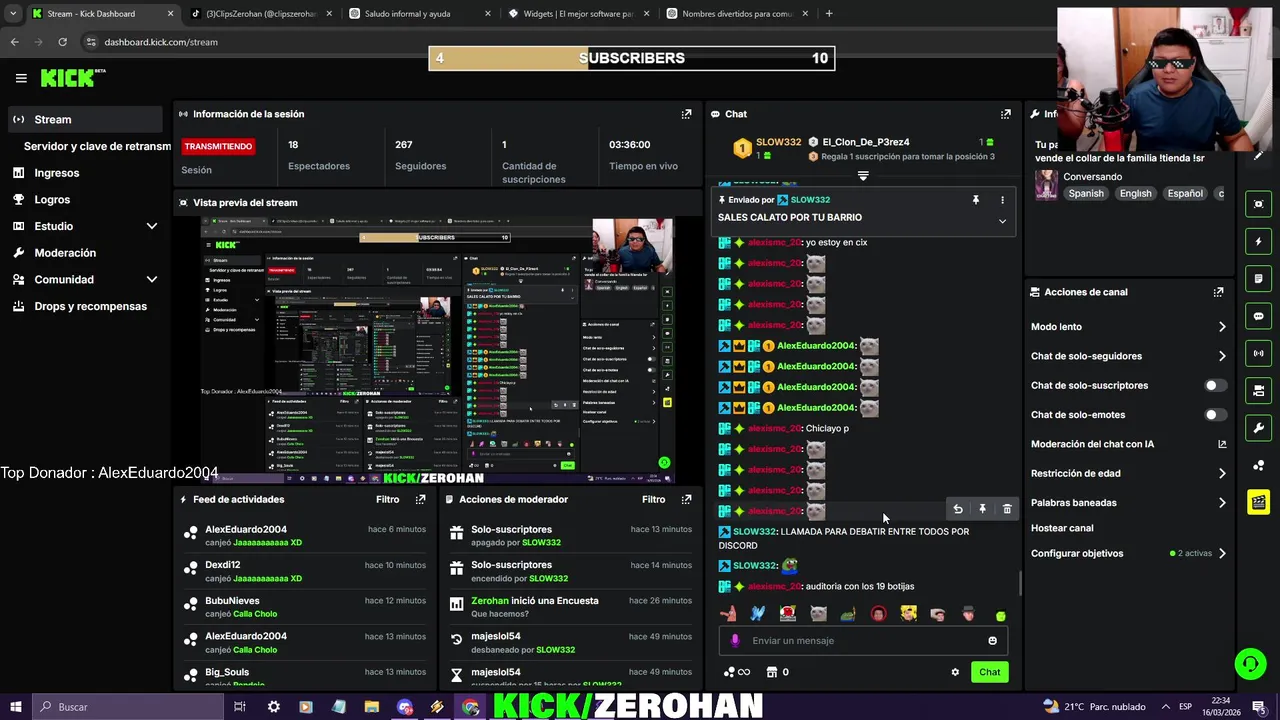Viewport: 1280px width, 720px height.
Task: Click the three-dots bubbles icon in right sidebar
Action: [1258, 465]
